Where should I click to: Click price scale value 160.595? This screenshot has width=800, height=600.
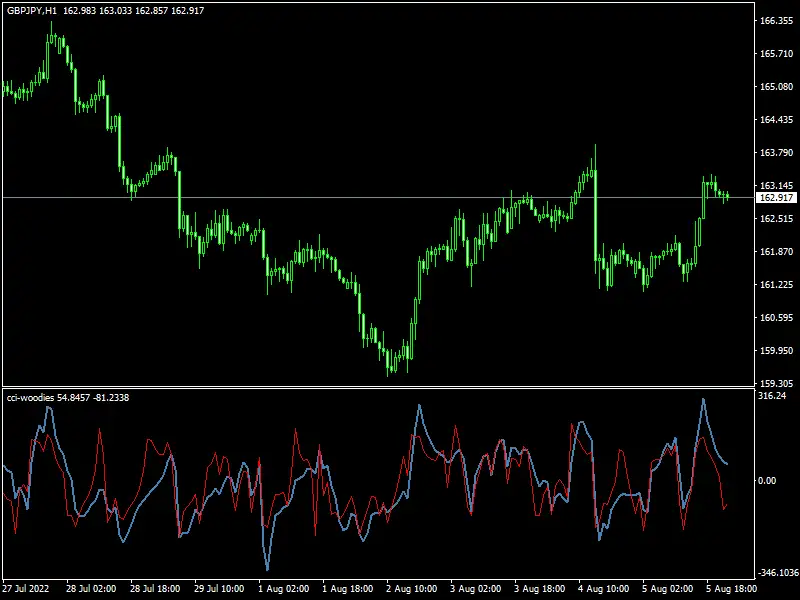pyautogui.click(x=777, y=318)
